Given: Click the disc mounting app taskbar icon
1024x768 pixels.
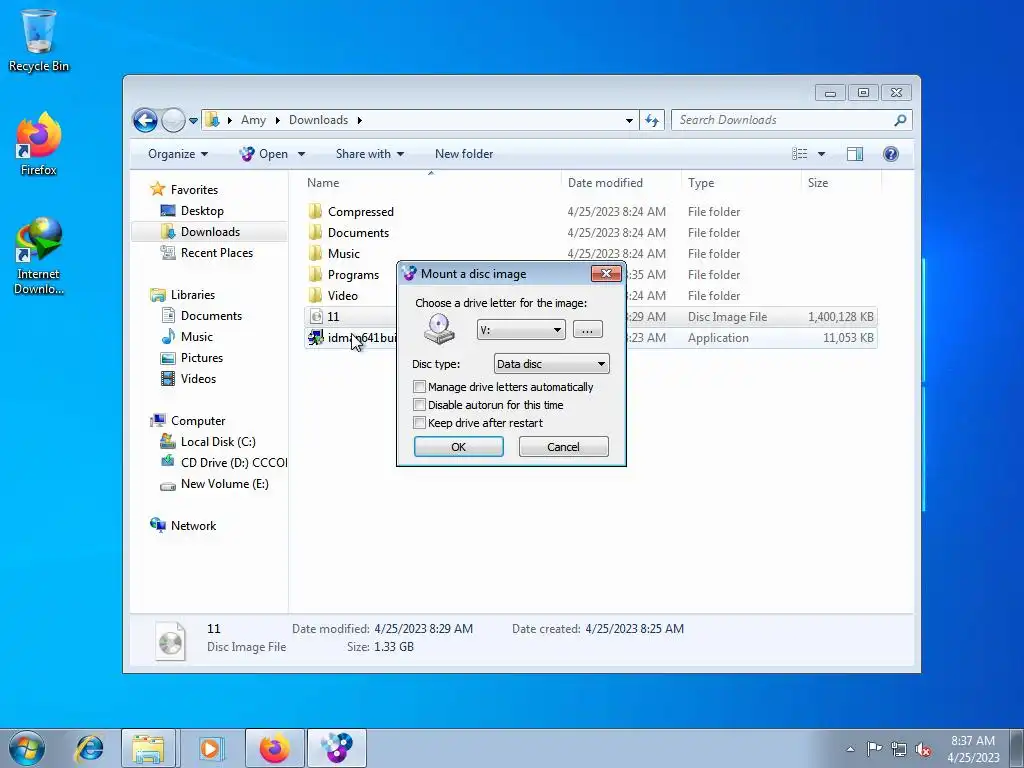Looking at the screenshot, I should (337, 748).
